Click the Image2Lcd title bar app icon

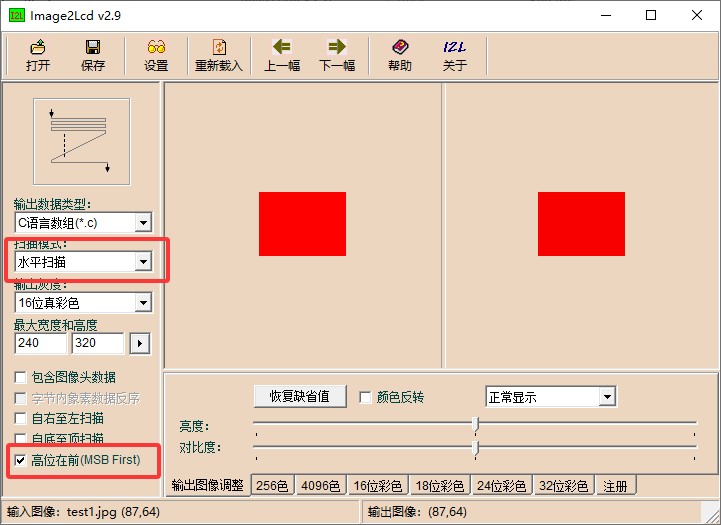click(x=17, y=15)
